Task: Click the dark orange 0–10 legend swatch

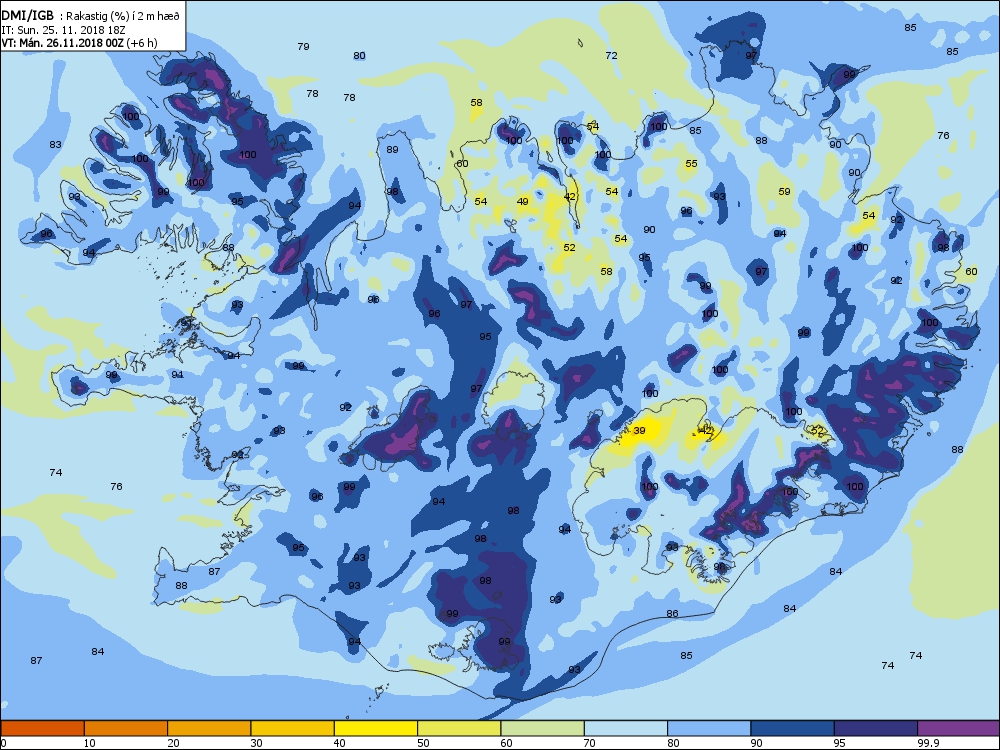Action: coord(42,728)
